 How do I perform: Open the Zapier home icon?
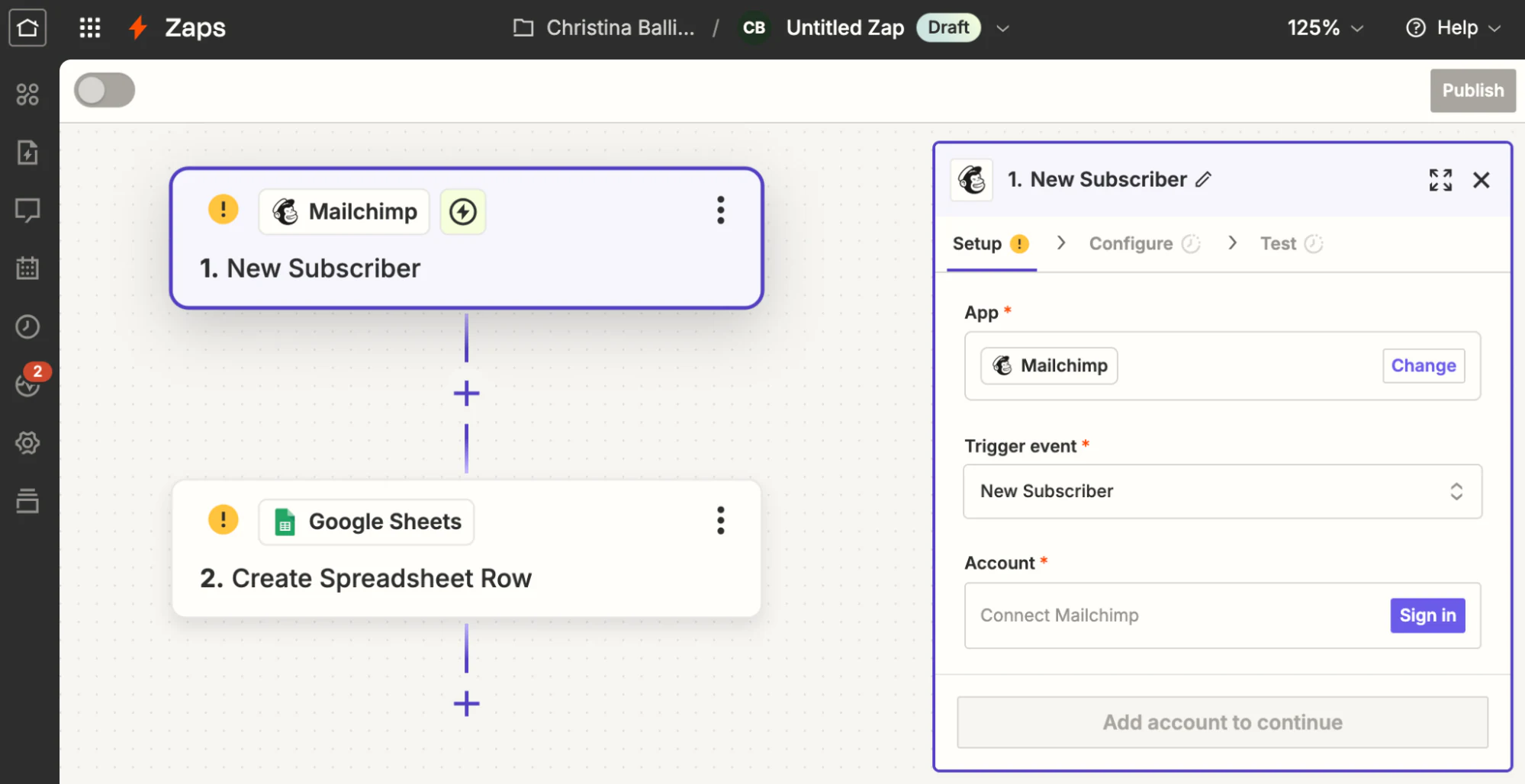pyautogui.click(x=27, y=28)
